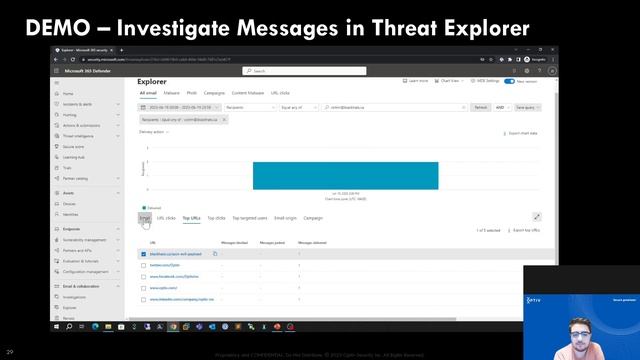Switch to the Content Malware tab
This screenshot has width=640, height=360.
248,93
